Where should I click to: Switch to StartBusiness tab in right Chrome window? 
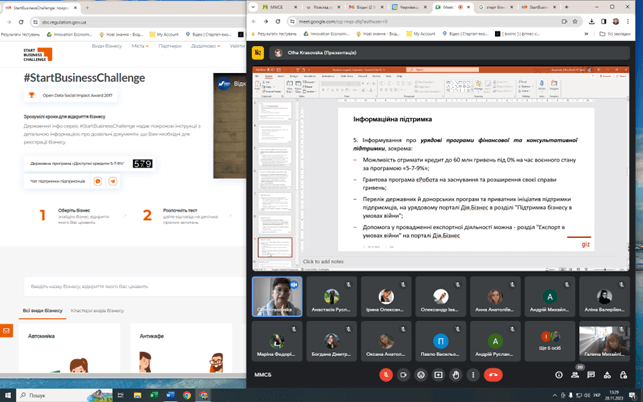[x=537, y=7]
